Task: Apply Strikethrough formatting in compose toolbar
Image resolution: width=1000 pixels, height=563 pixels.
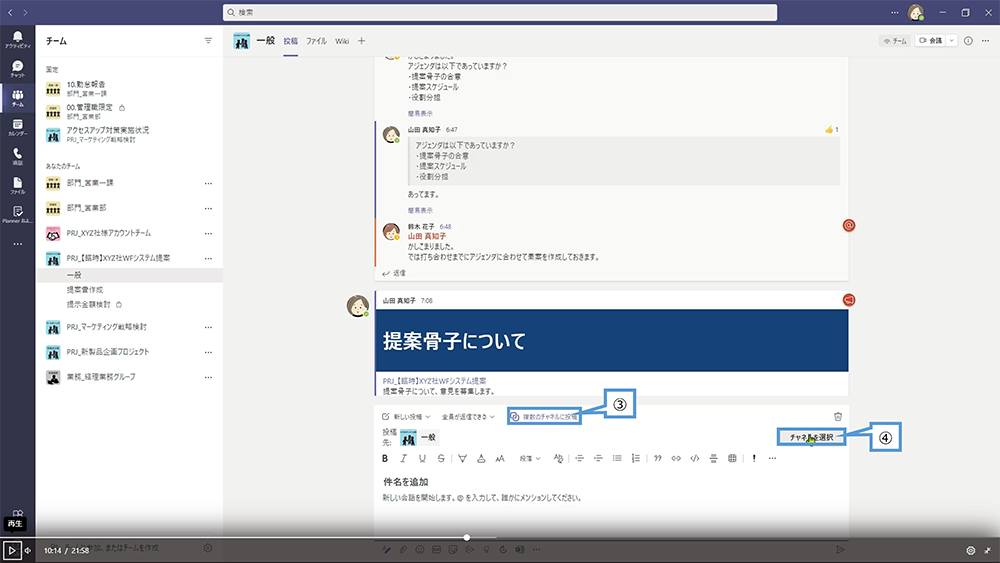Action: (441, 458)
